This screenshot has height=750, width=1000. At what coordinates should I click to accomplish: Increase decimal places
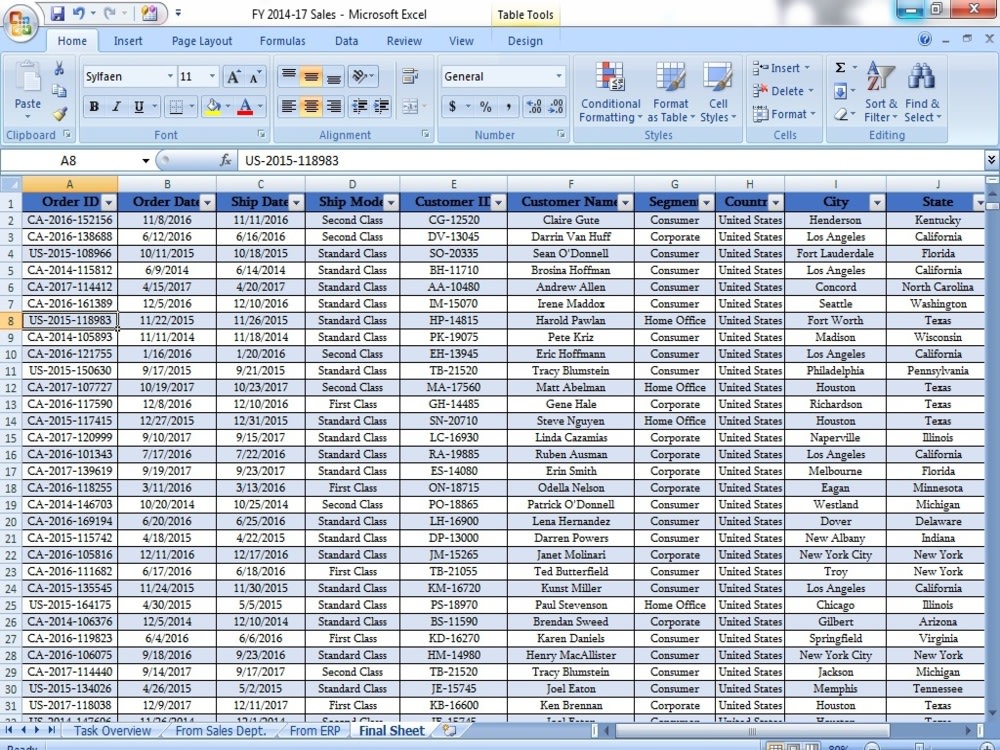(534, 107)
